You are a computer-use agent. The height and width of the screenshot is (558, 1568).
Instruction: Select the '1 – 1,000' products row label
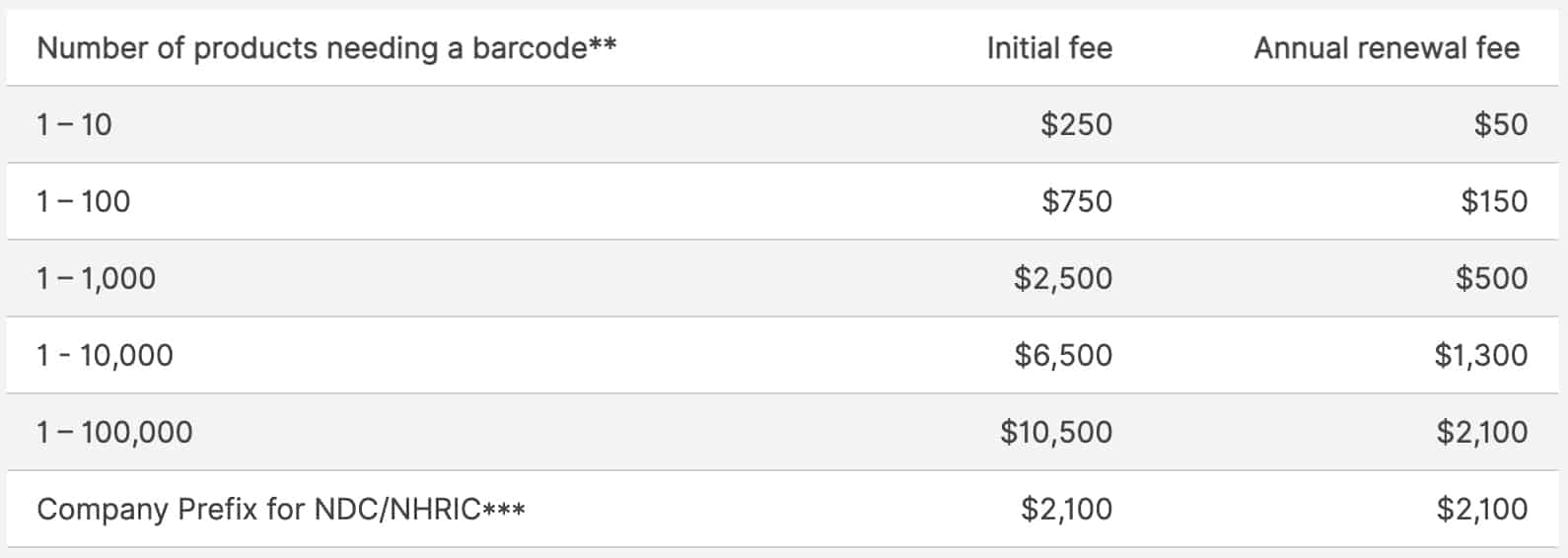point(96,278)
